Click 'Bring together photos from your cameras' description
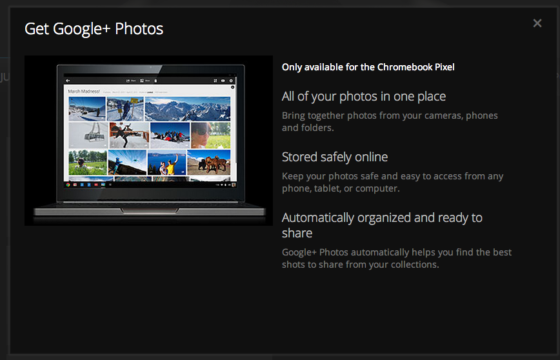The width and height of the screenshot is (560, 360). 390,121
